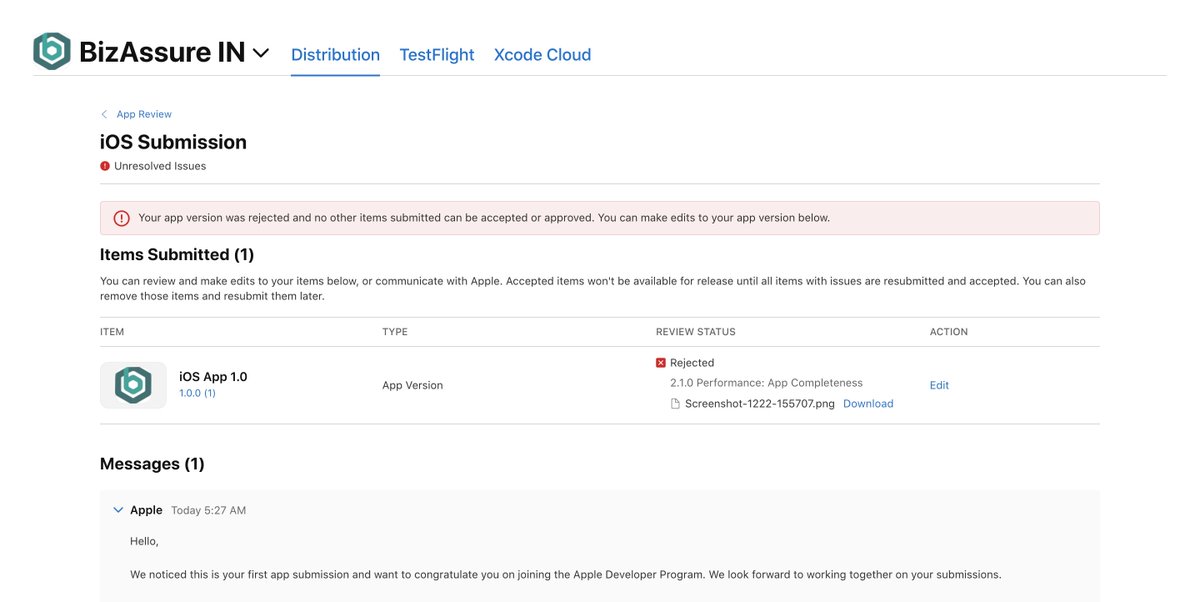Go back via the App Review link
The image size is (1200, 602).
(144, 114)
